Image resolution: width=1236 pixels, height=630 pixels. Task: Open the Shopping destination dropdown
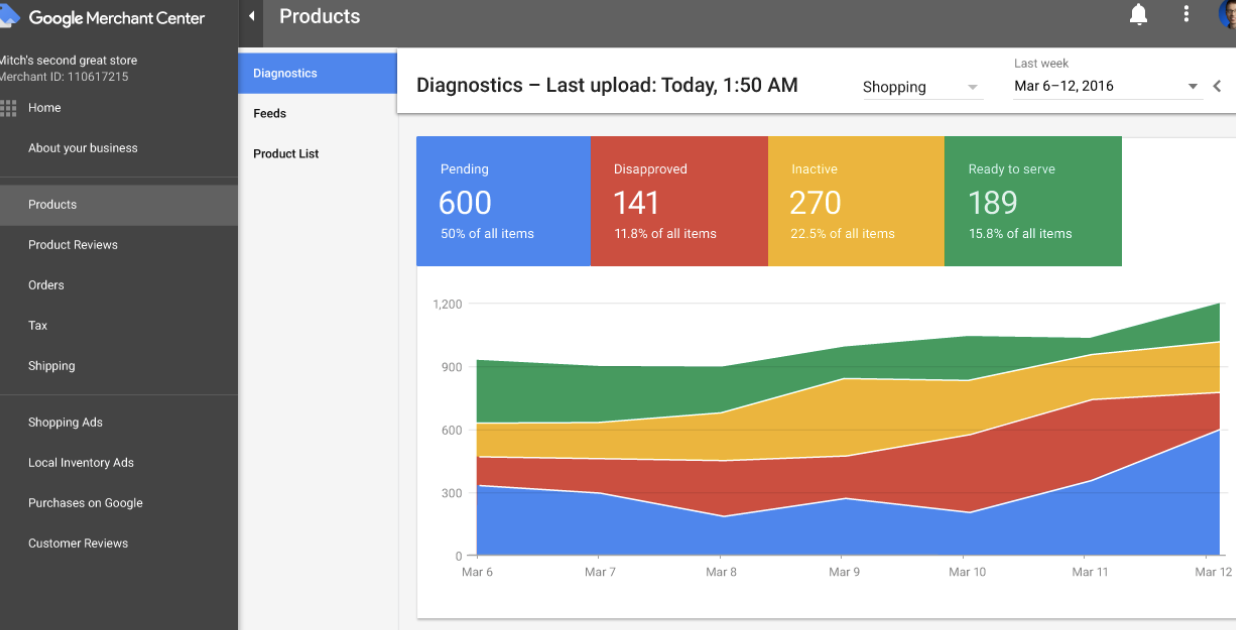(920, 87)
